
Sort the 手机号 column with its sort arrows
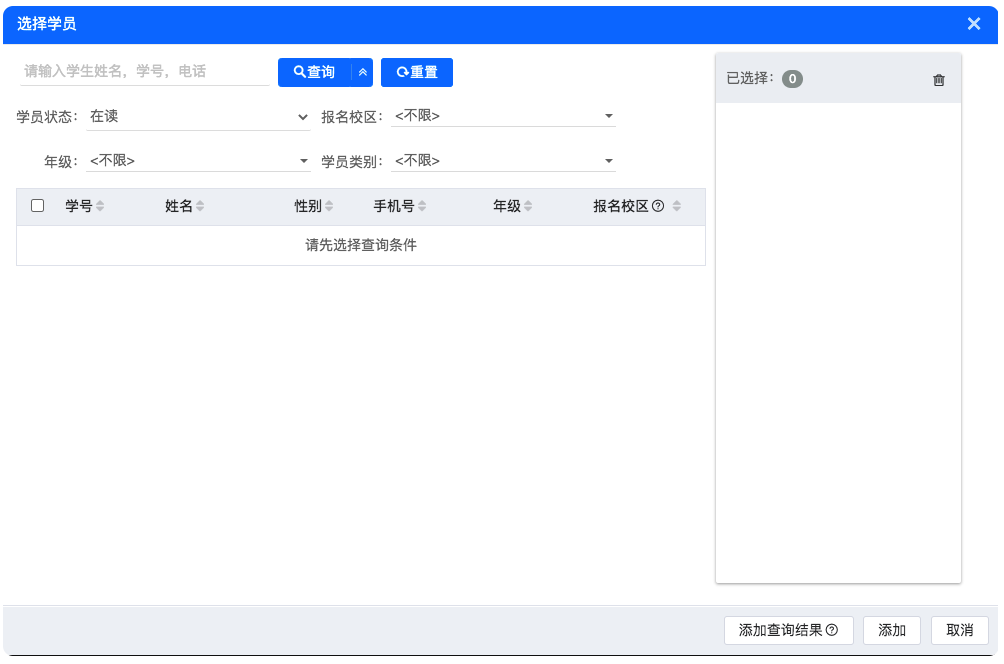[x=422, y=206]
